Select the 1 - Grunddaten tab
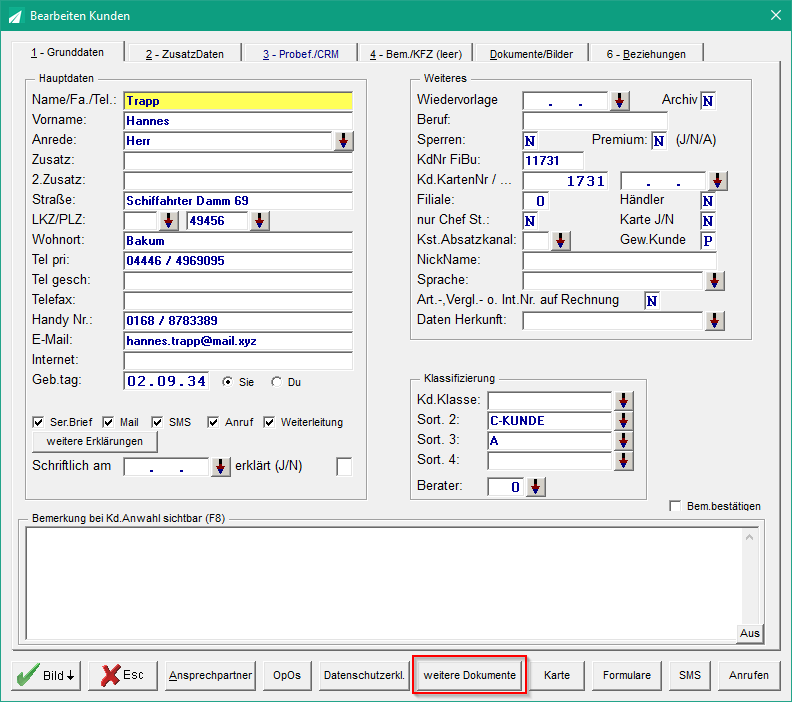The height and width of the screenshot is (702, 792). (67, 52)
